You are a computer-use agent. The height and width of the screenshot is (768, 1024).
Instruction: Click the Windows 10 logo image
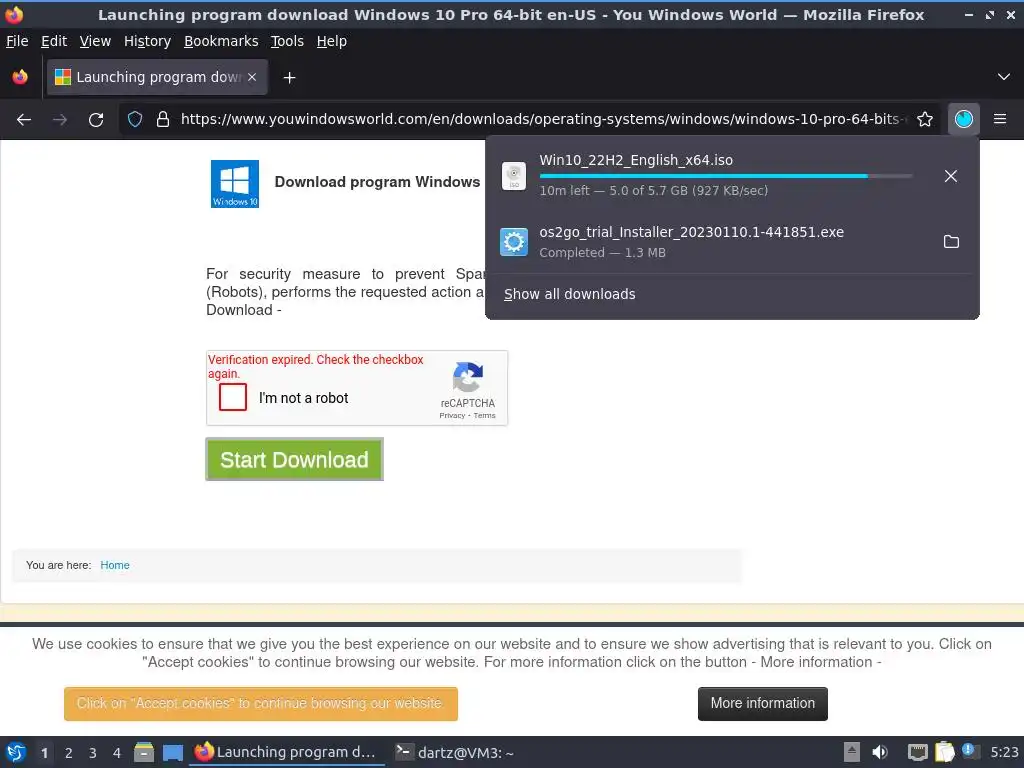(x=235, y=184)
